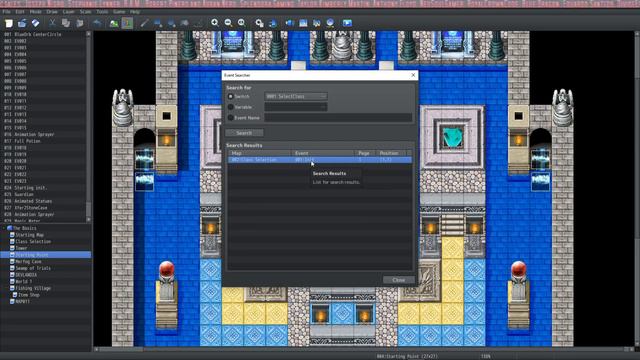Open the Resource Manager icon

pos(330,23)
